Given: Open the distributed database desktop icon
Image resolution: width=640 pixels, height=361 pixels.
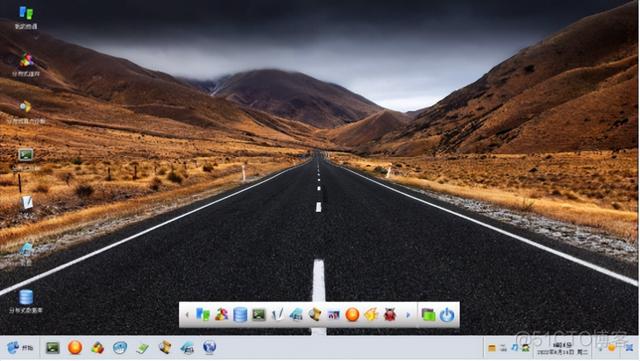Looking at the screenshot, I should [26, 301].
